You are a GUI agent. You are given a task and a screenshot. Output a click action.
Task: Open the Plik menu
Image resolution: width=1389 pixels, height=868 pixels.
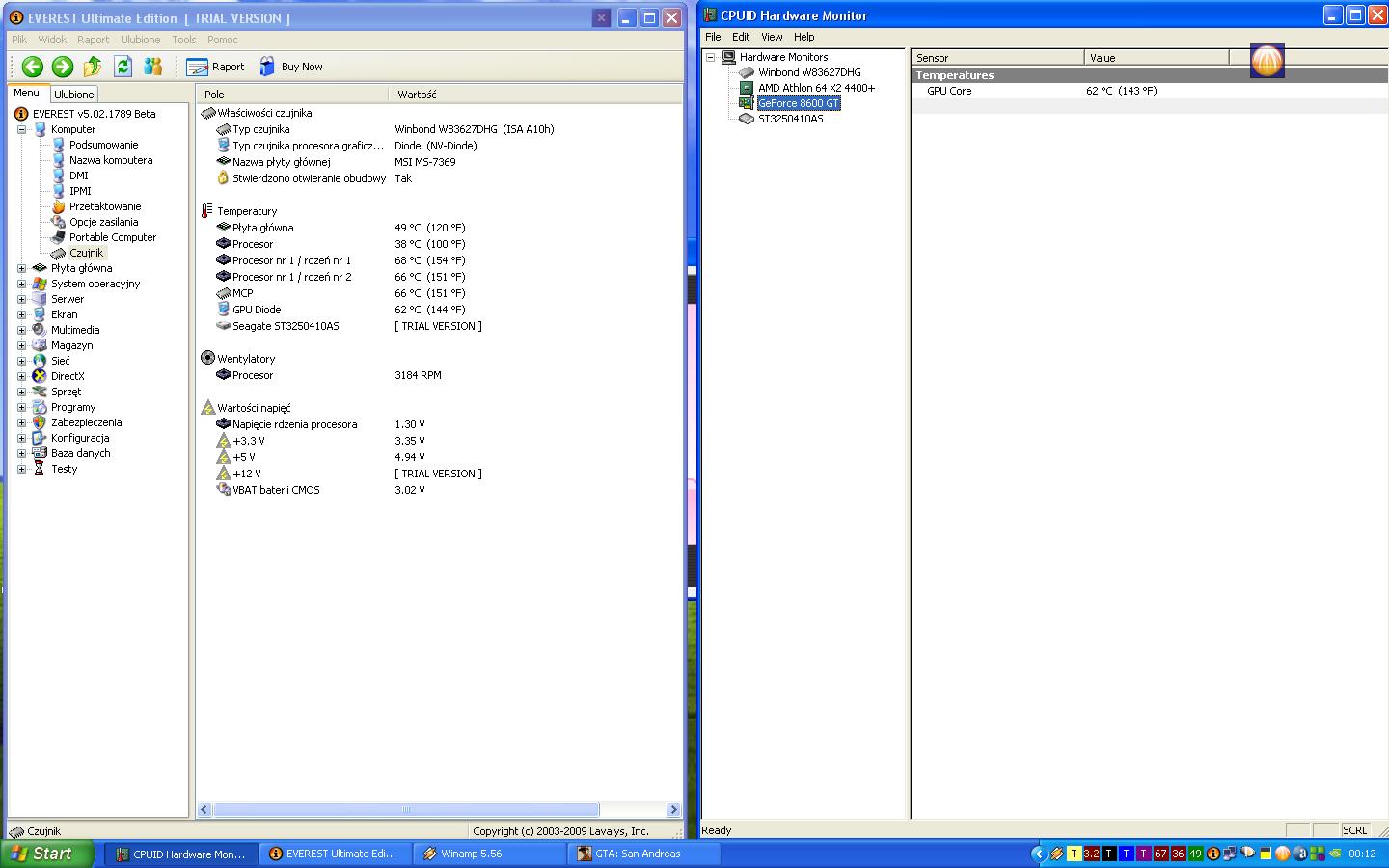click(x=19, y=40)
